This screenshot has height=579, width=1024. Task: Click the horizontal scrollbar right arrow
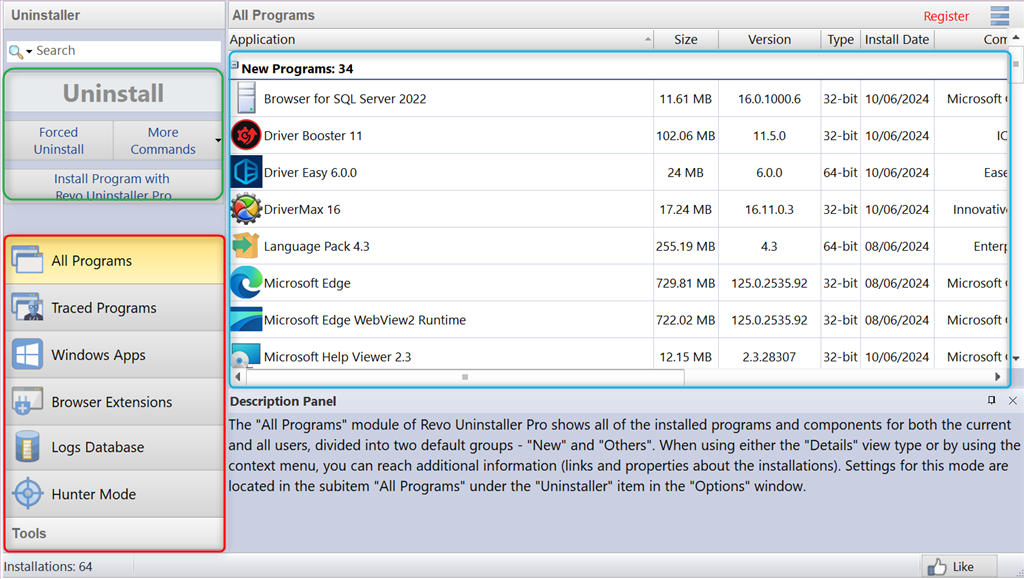pyautogui.click(x=997, y=377)
